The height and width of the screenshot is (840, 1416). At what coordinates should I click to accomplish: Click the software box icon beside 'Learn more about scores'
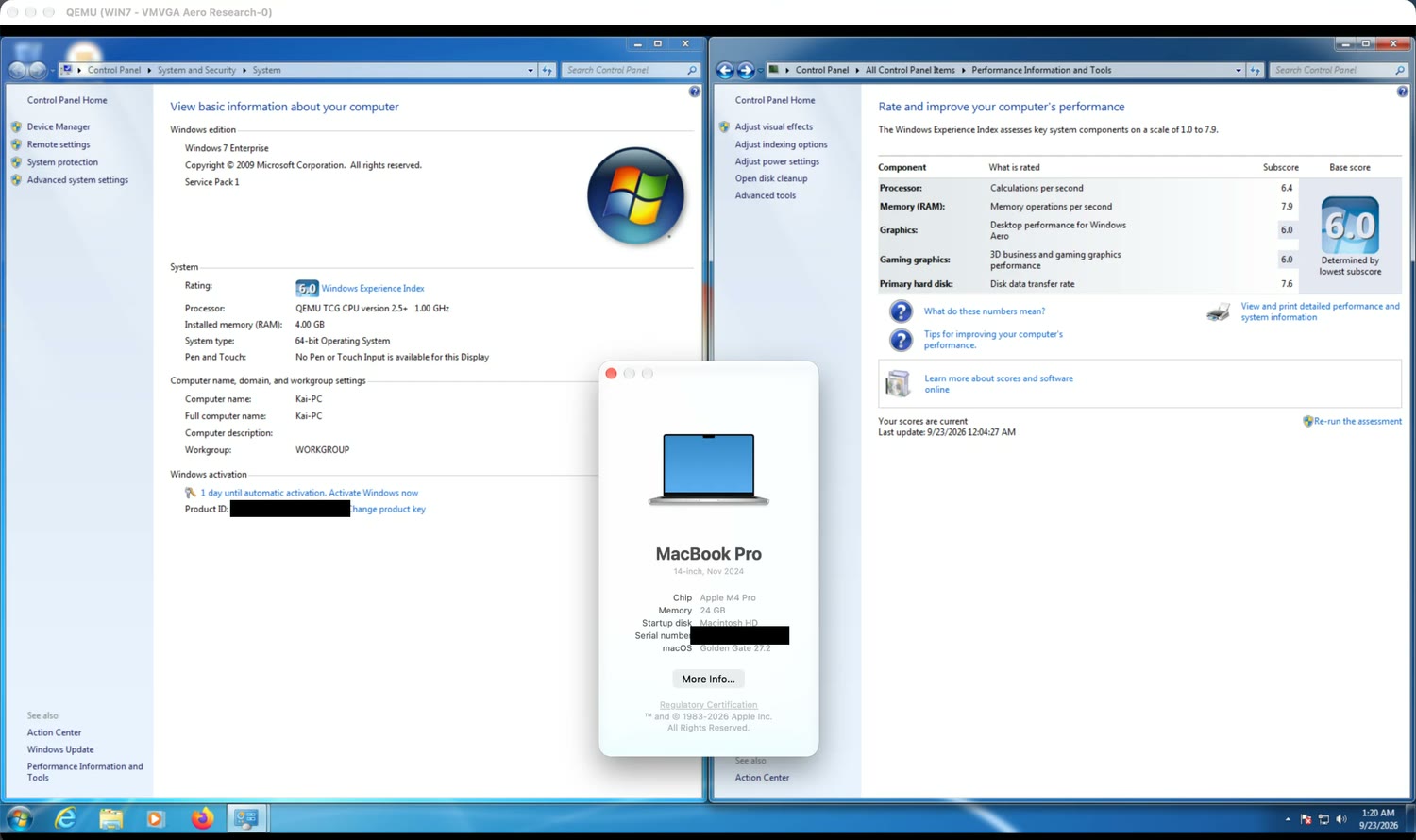pyautogui.click(x=898, y=383)
